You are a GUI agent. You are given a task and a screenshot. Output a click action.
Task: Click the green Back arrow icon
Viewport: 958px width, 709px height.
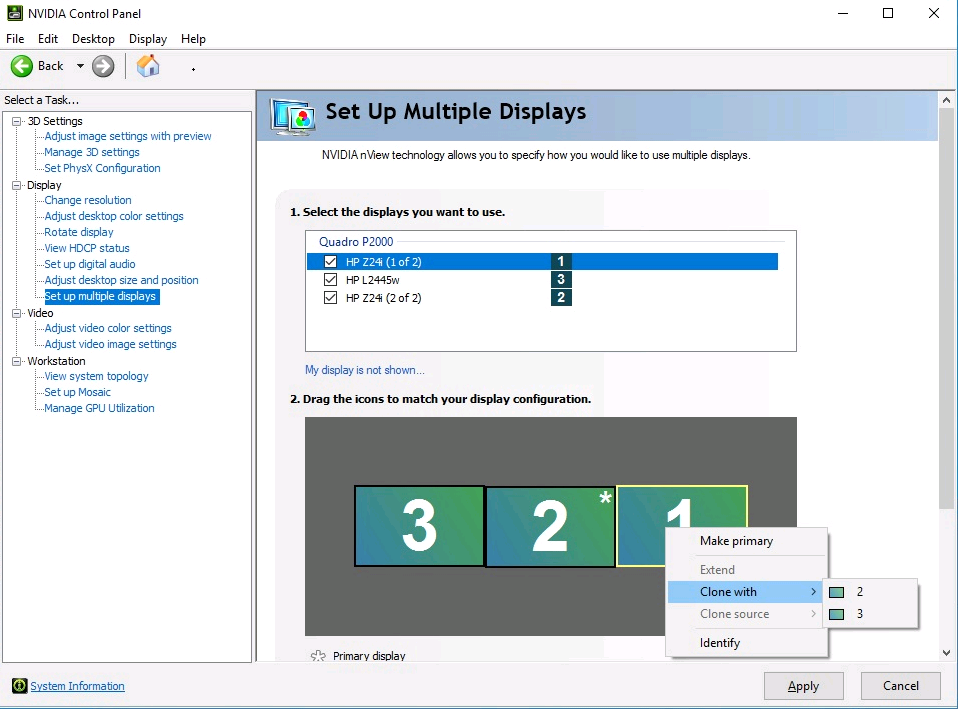[22, 66]
